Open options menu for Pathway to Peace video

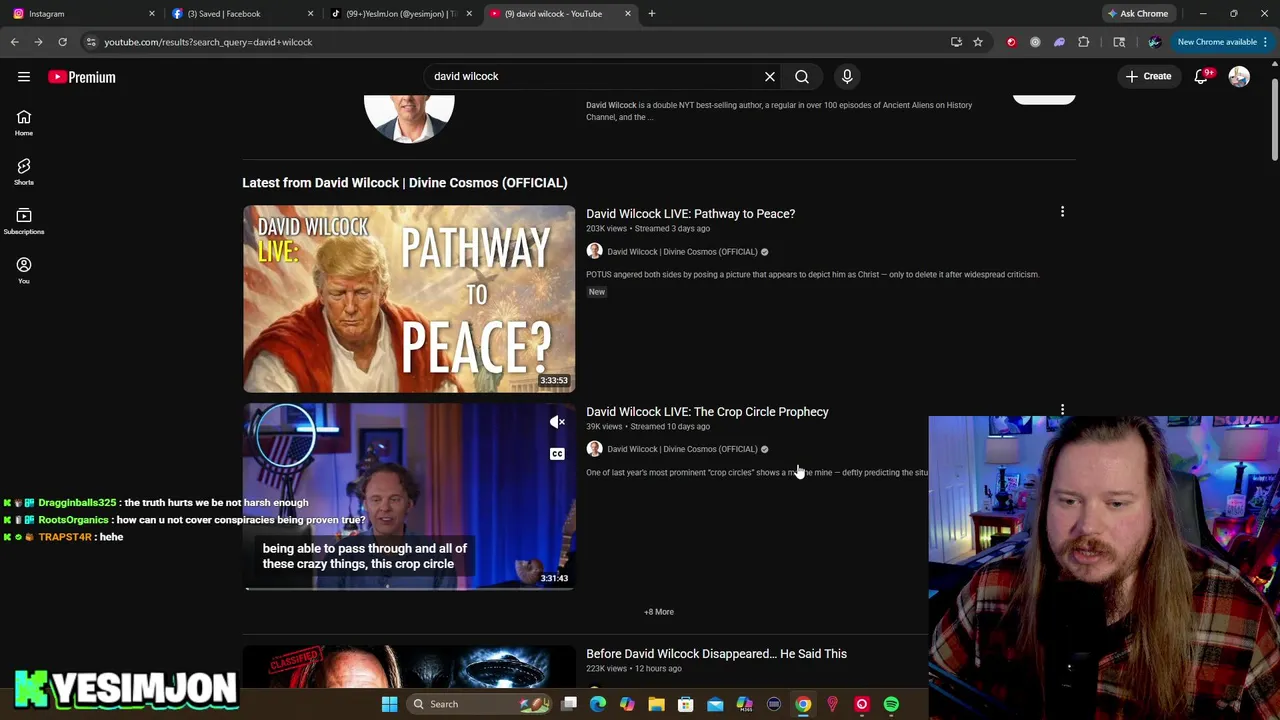point(1062,212)
